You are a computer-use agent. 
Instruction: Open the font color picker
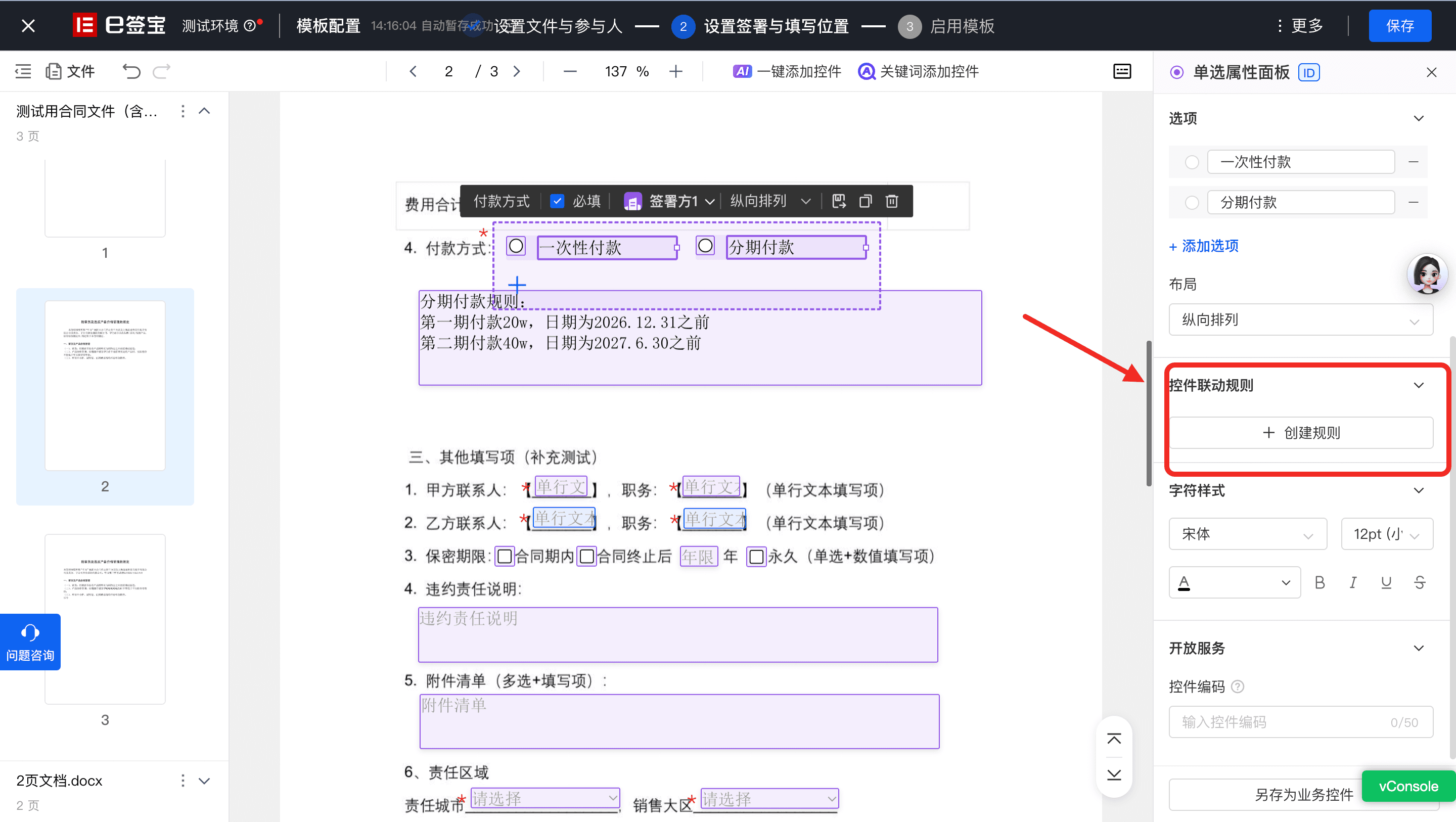(1235, 582)
